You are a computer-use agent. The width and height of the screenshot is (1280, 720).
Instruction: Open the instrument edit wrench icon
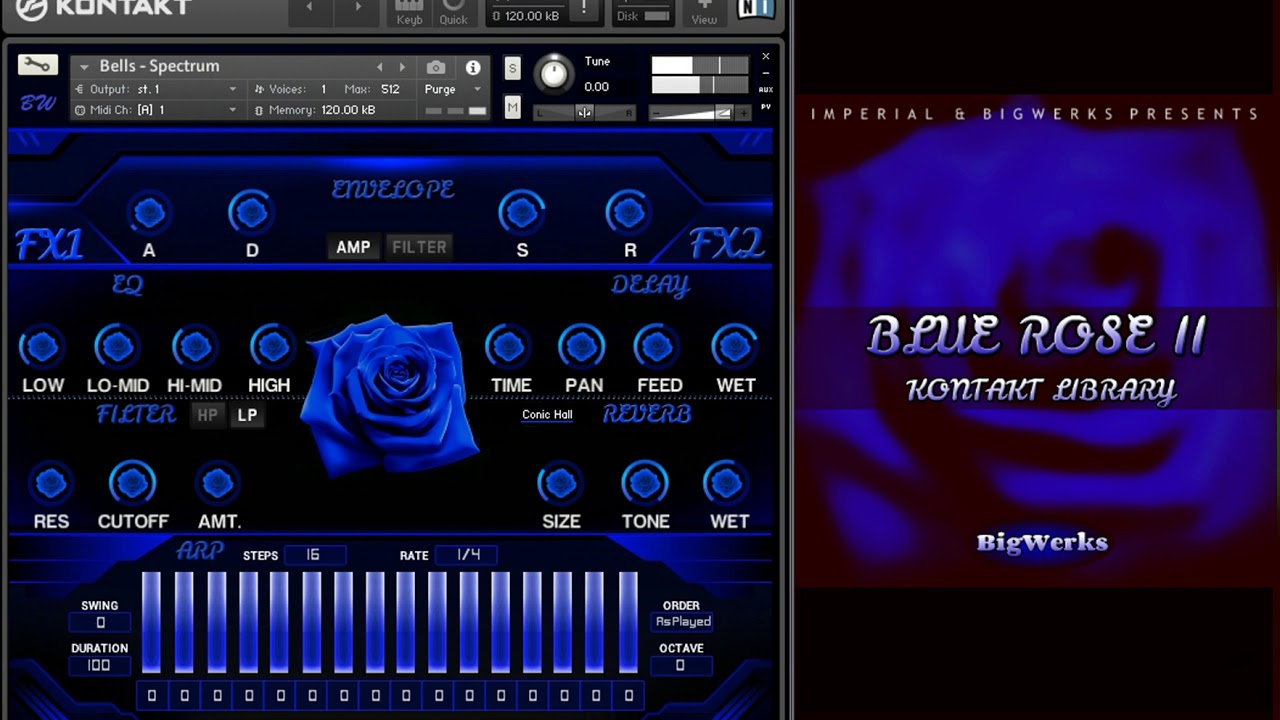(37, 64)
